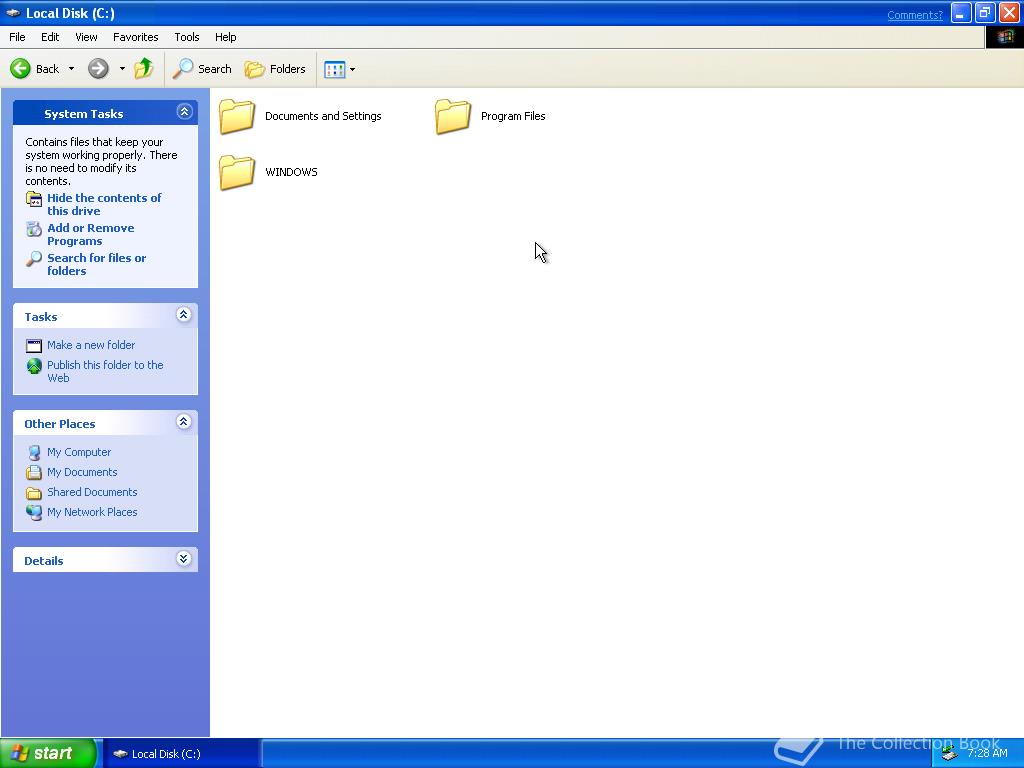Collapse the Tasks panel
The image size is (1024, 768).
(184, 315)
